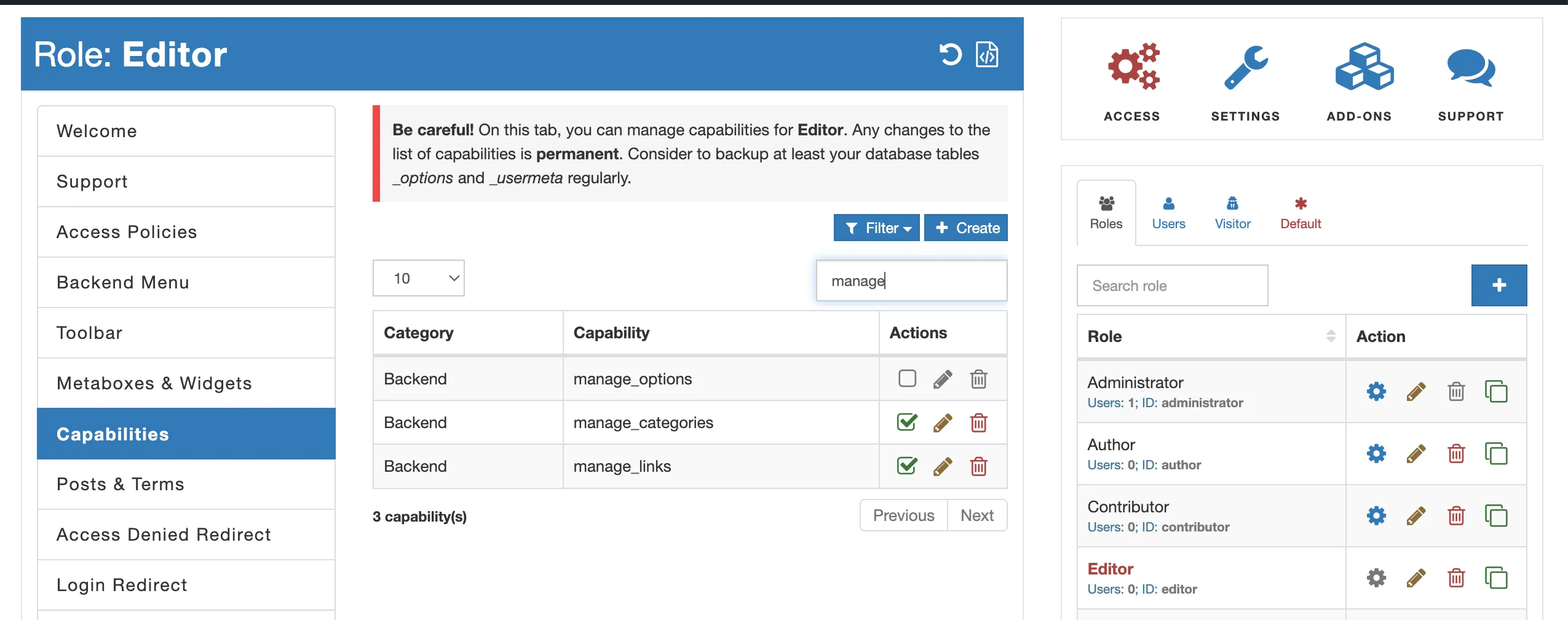
Task: Manage the Administrator role with gear icon
Action: (1376, 391)
